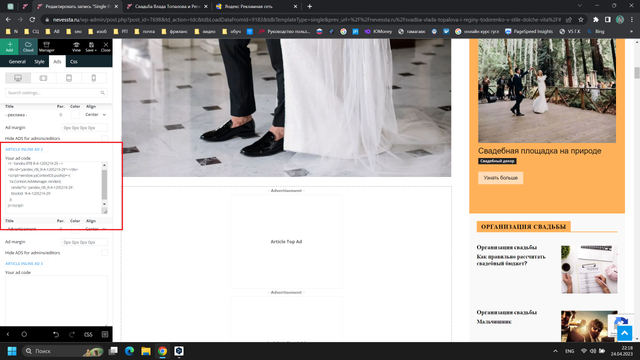Click the 'Узнать больше' button
Image resolution: width=640 pixels, height=360 pixels.
(x=500, y=178)
